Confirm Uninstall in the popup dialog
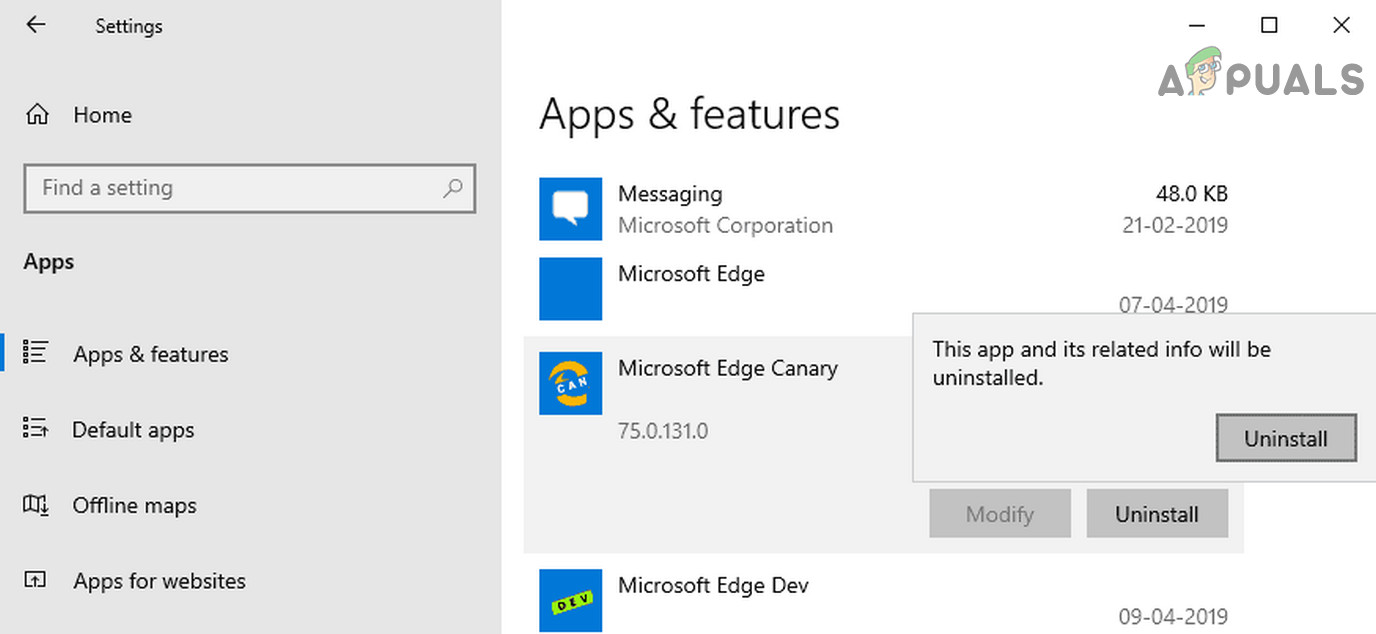1376x634 pixels. point(1285,438)
